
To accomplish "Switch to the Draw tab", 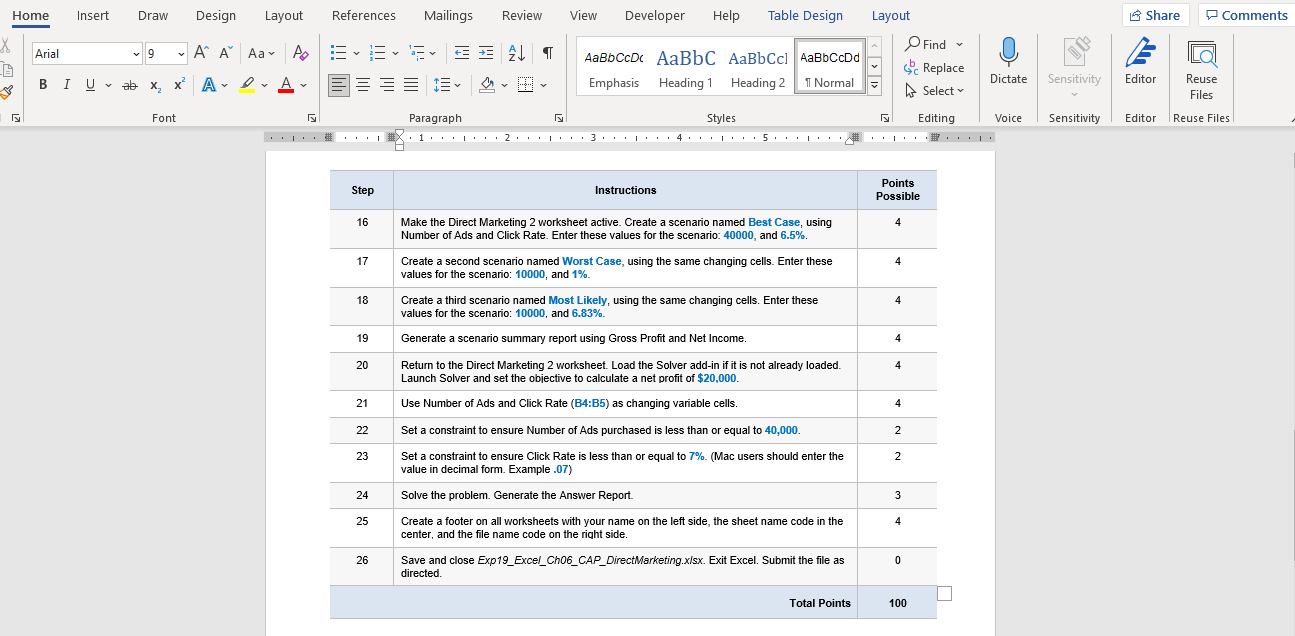I will coord(153,15).
